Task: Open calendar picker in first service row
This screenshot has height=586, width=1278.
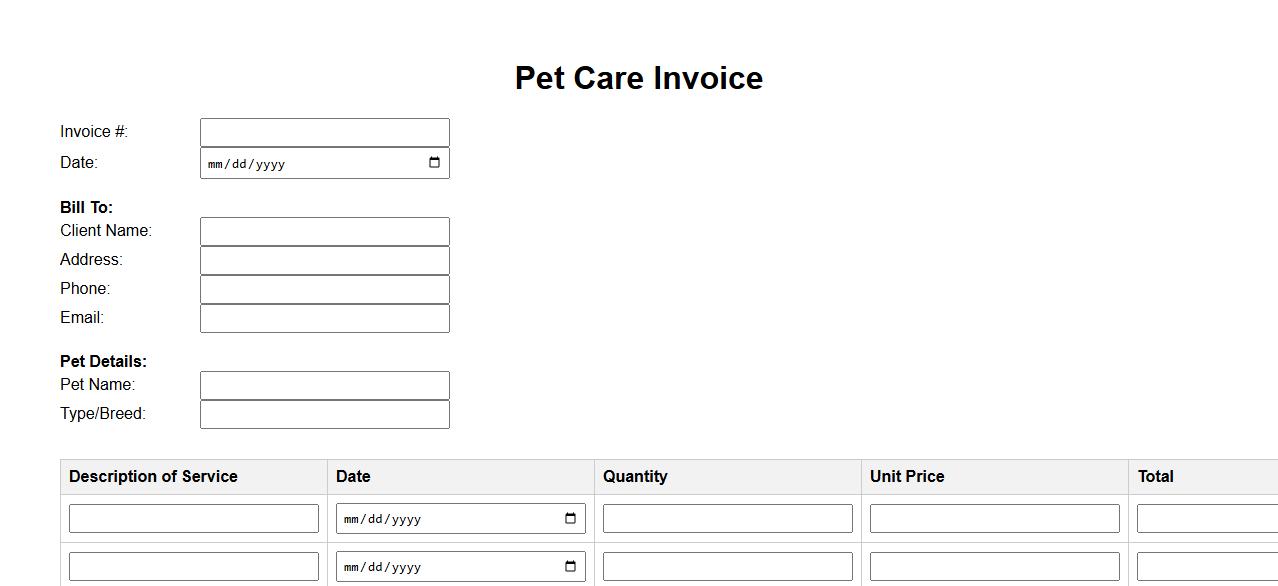Action: (570, 518)
